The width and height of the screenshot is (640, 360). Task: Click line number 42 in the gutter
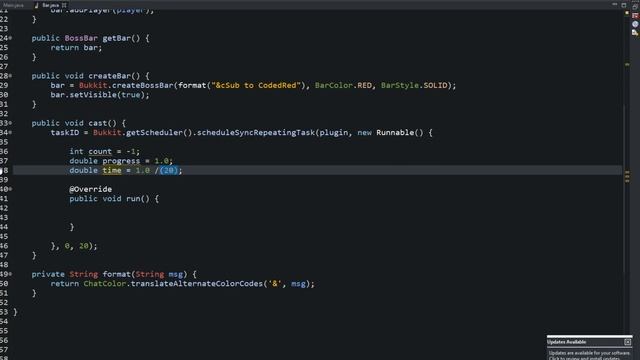pyautogui.click(x=4, y=208)
